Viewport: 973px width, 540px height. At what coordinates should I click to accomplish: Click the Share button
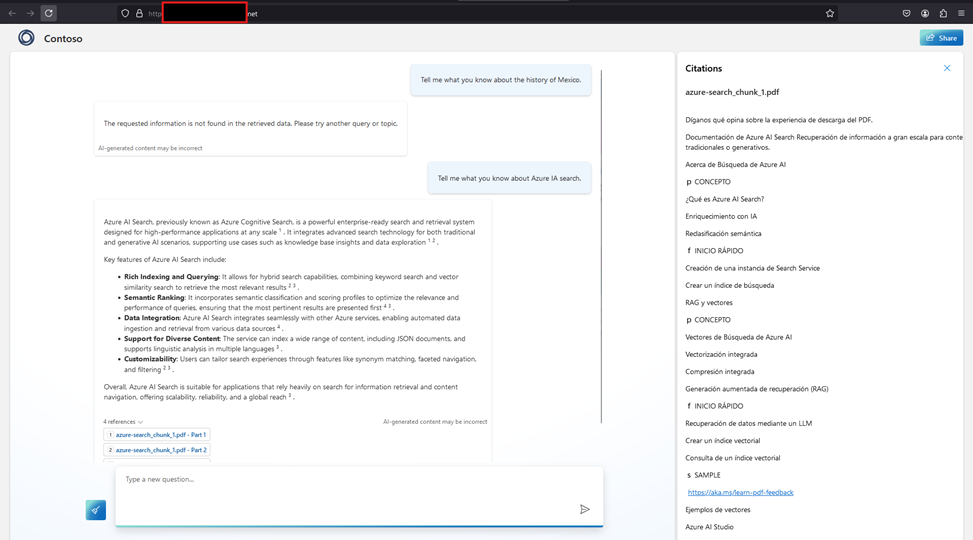[941, 38]
